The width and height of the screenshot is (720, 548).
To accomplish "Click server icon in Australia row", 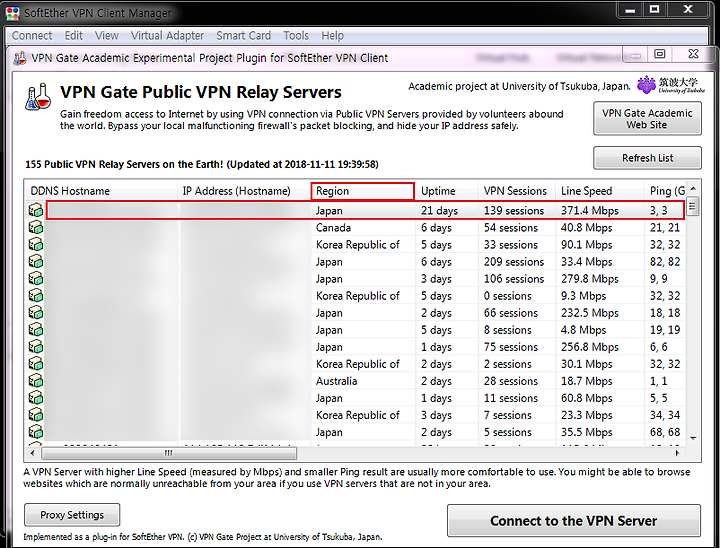I will tap(36, 381).
